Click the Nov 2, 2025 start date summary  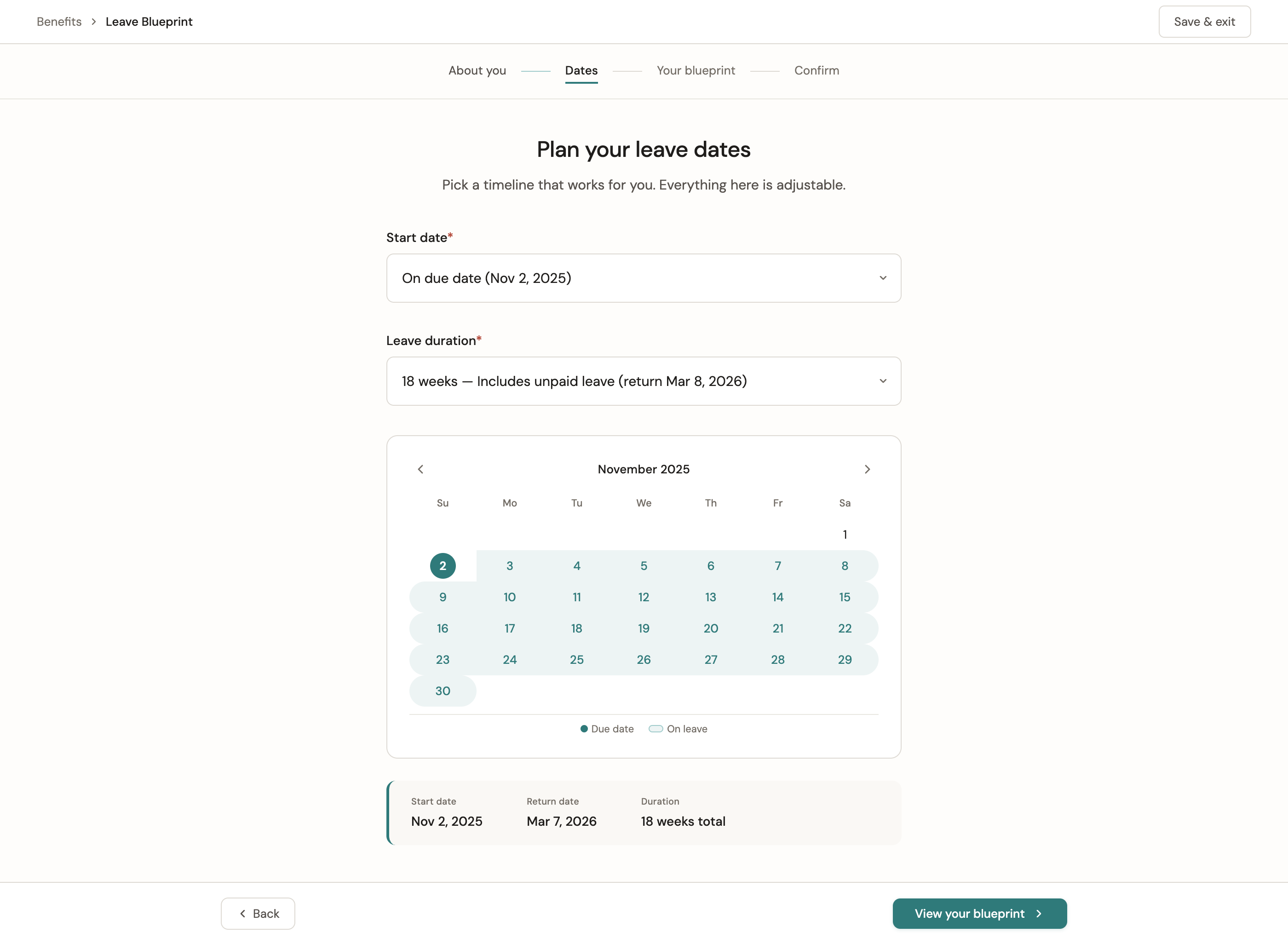coord(446,821)
